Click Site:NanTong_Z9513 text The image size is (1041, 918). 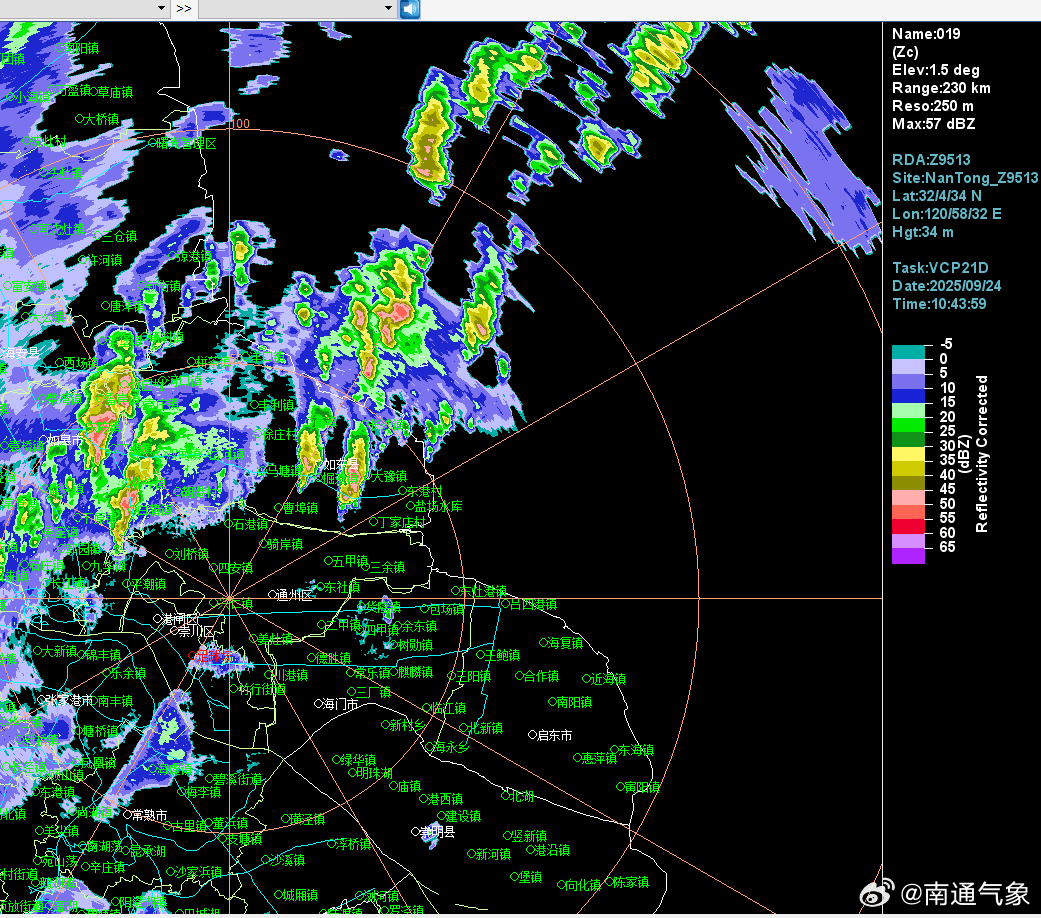[965, 177]
